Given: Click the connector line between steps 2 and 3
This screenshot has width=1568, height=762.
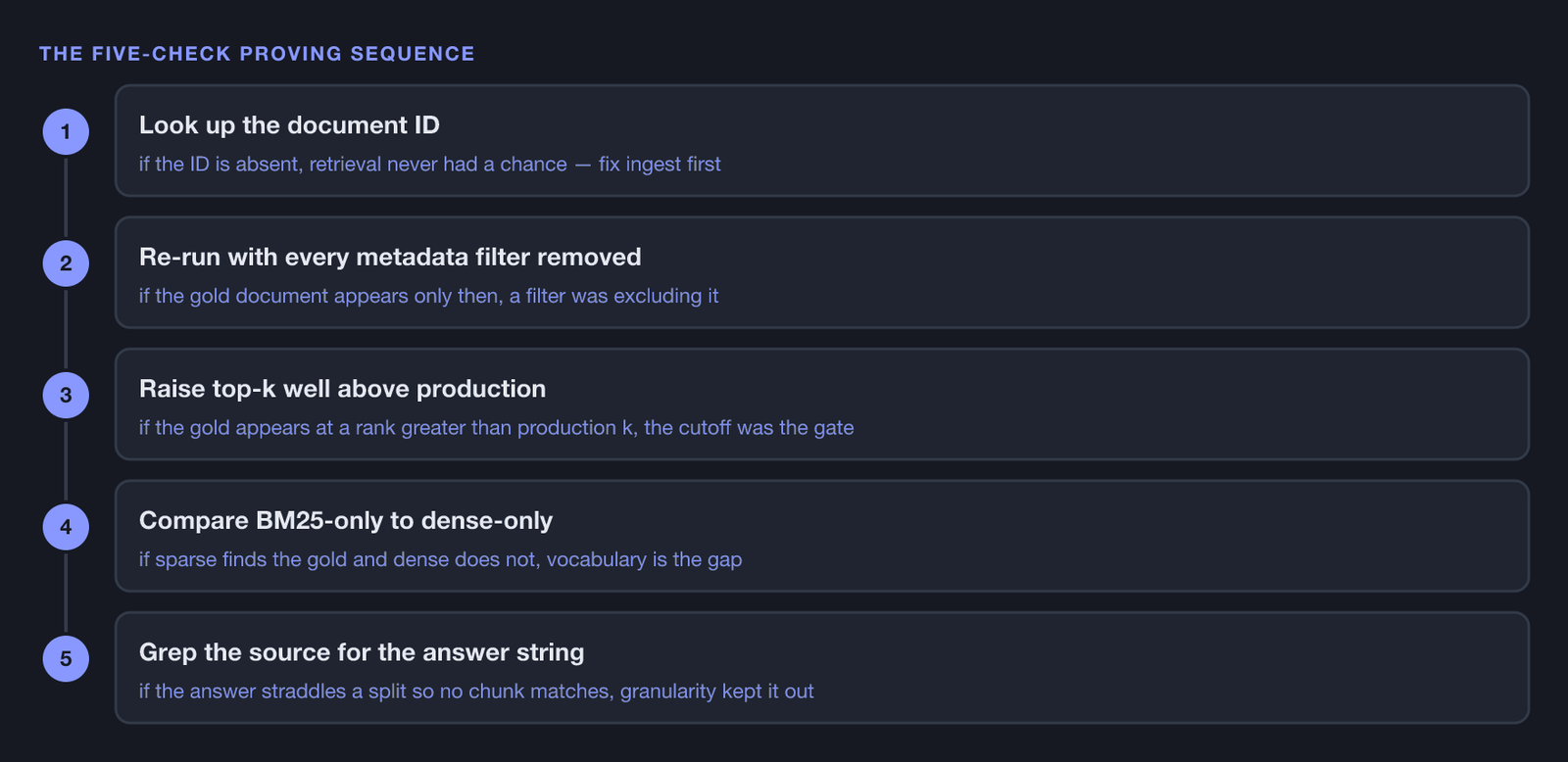Looking at the screenshot, I should (x=66, y=329).
